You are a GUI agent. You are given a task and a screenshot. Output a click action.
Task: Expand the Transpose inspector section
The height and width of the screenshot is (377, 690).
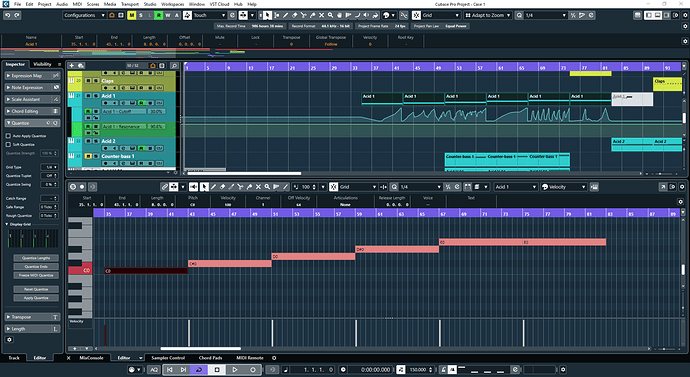tap(32, 317)
